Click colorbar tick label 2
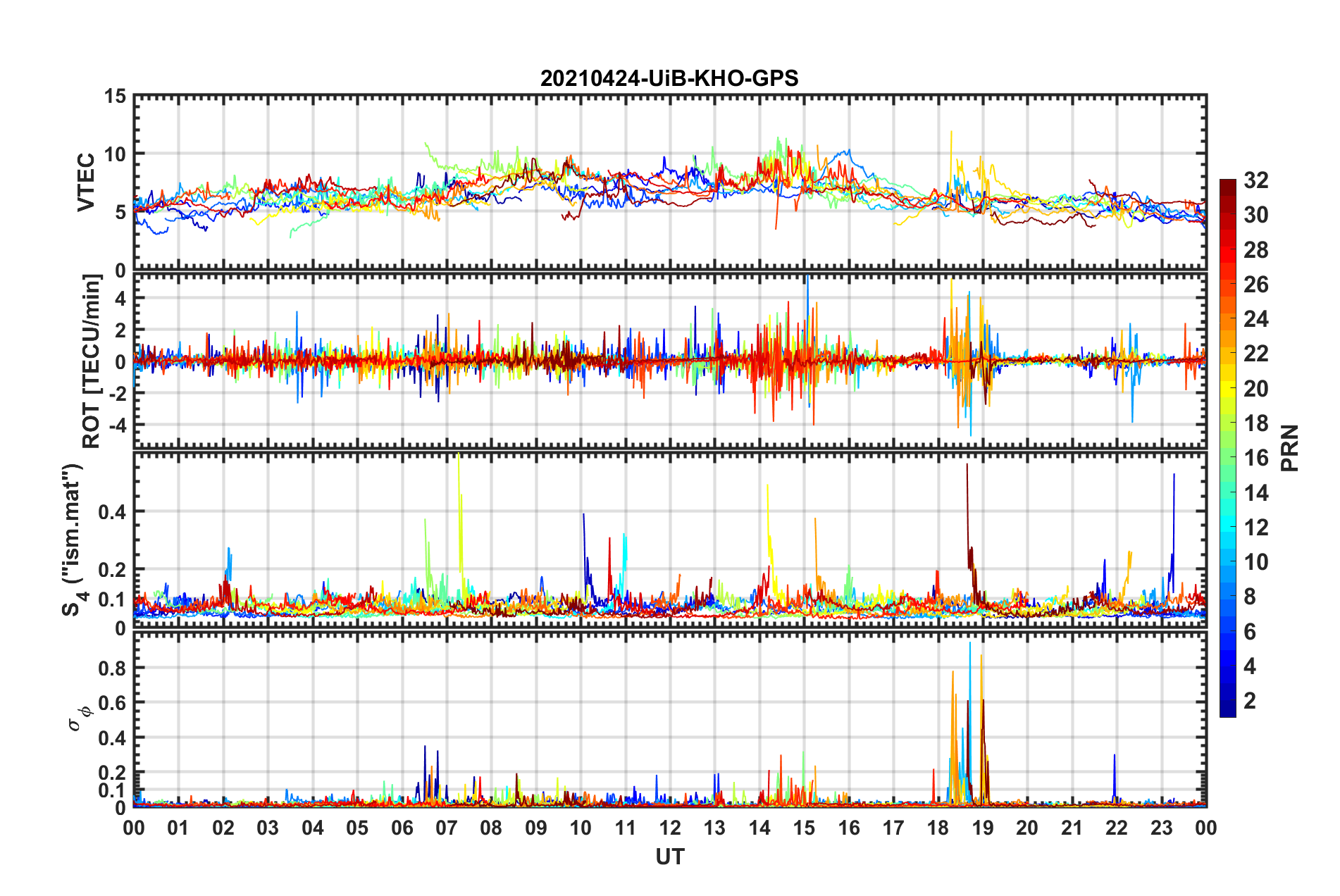 [x=1250, y=701]
